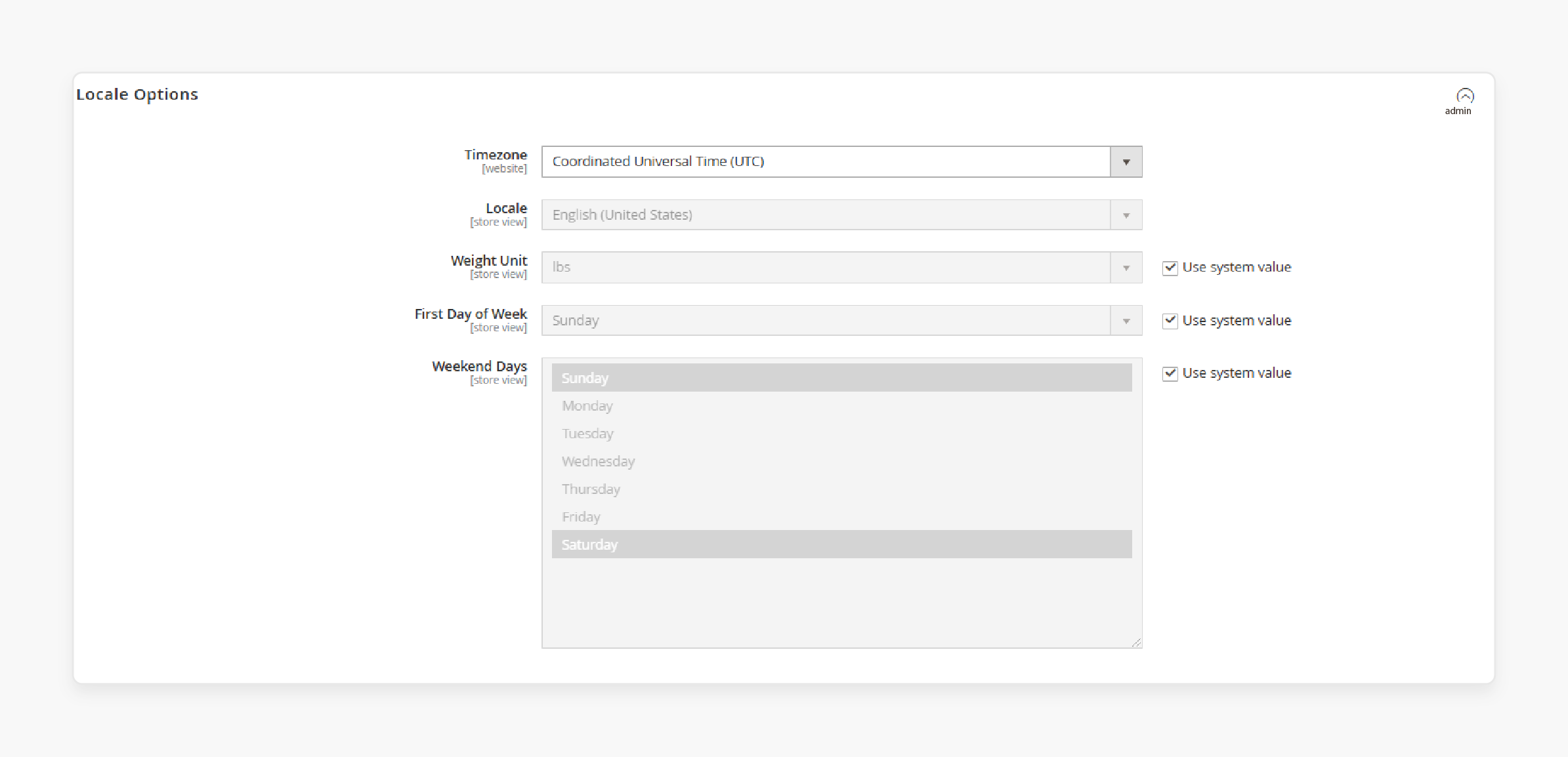The image size is (1568, 757).
Task: Click the admin label under collapse icon
Action: (x=1458, y=111)
